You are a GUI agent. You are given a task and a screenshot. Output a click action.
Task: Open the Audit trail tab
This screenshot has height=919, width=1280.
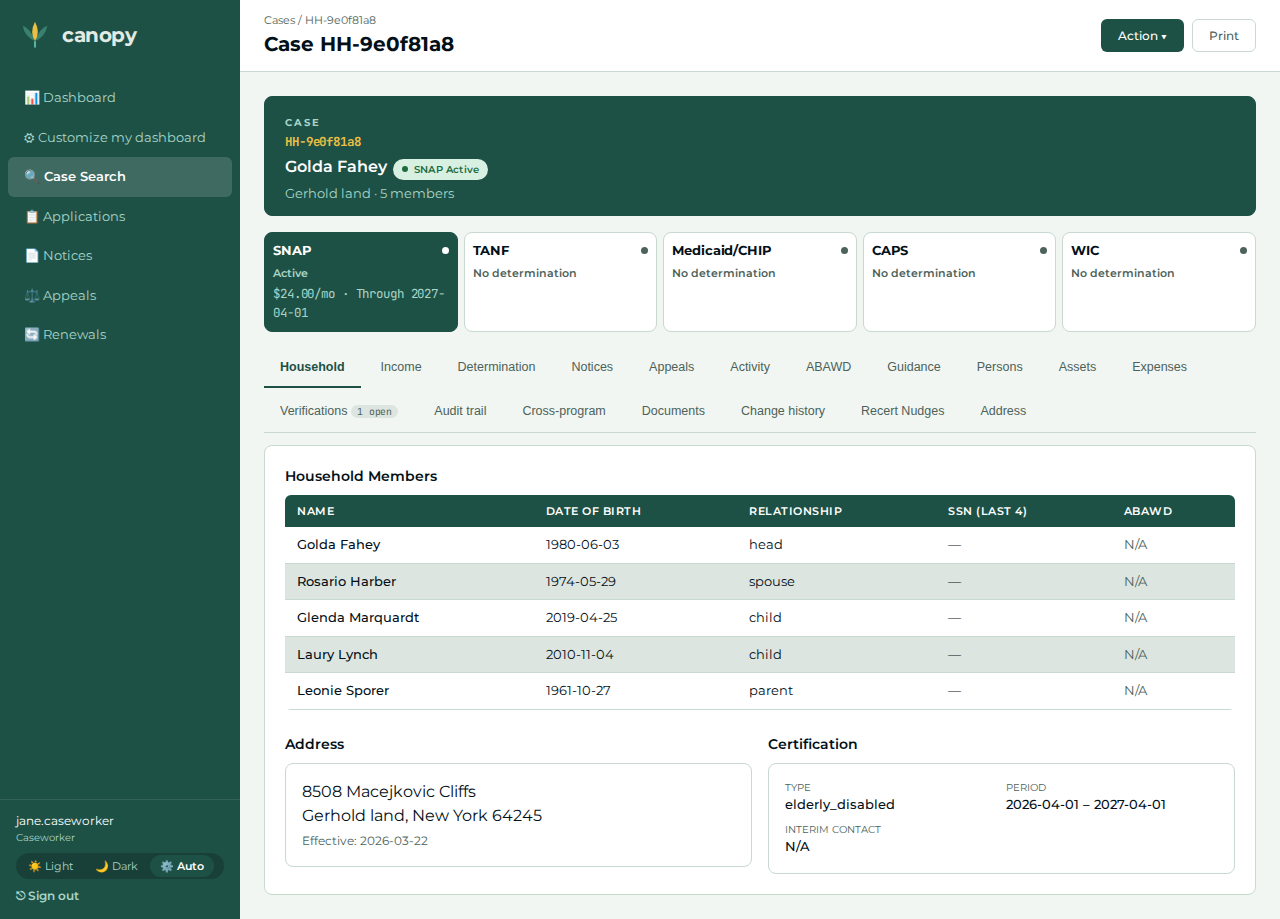click(460, 411)
